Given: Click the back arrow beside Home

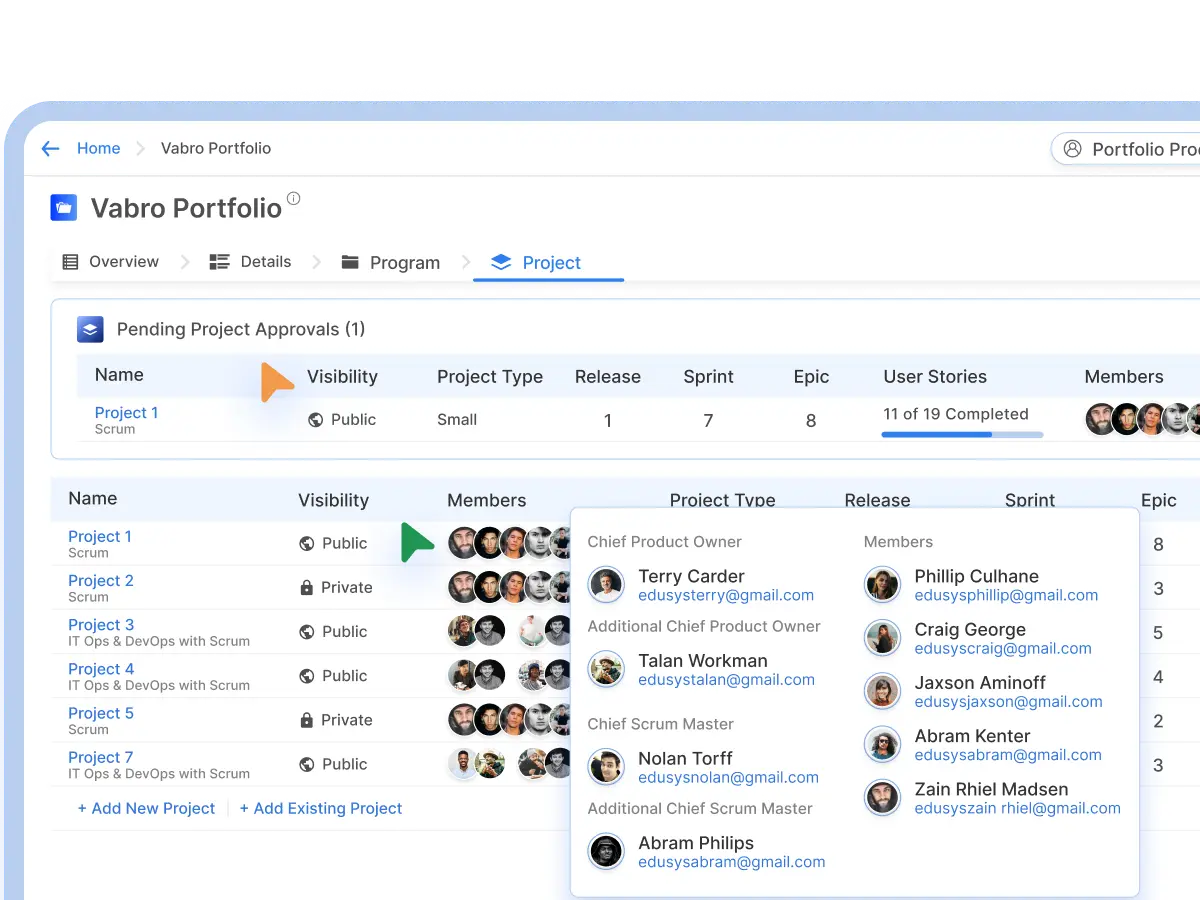Looking at the screenshot, I should click(51, 149).
